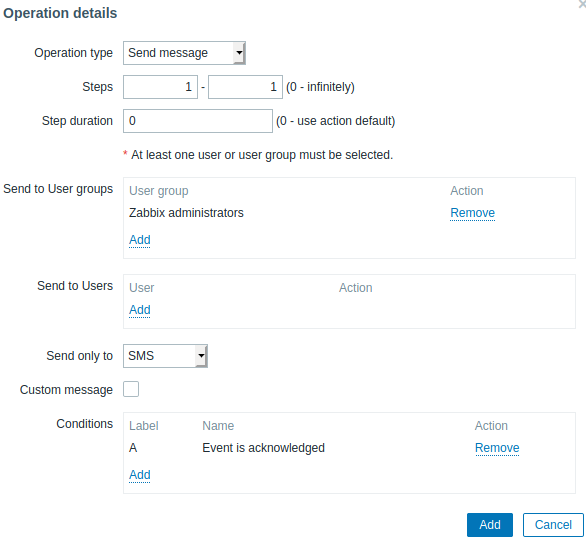
Task: Close the Operation details dialog
Action: (x=582, y=3)
